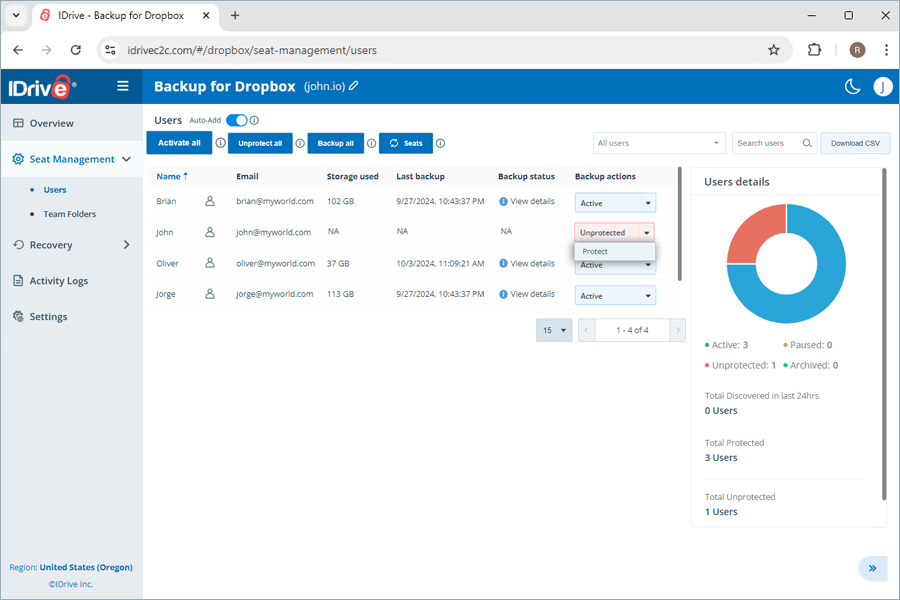This screenshot has height=600, width=900.
Task: Toggle dark mode with the moon icon
Action: 852,86
